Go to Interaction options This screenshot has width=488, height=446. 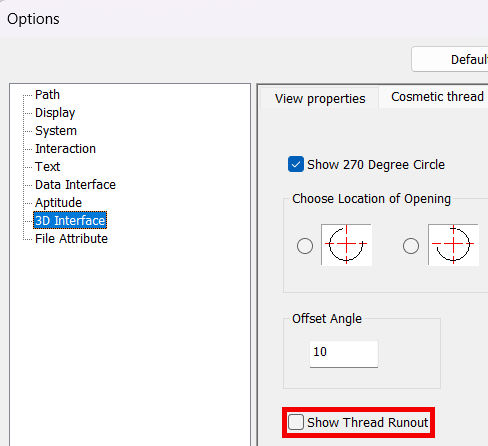tap(65, 149)
